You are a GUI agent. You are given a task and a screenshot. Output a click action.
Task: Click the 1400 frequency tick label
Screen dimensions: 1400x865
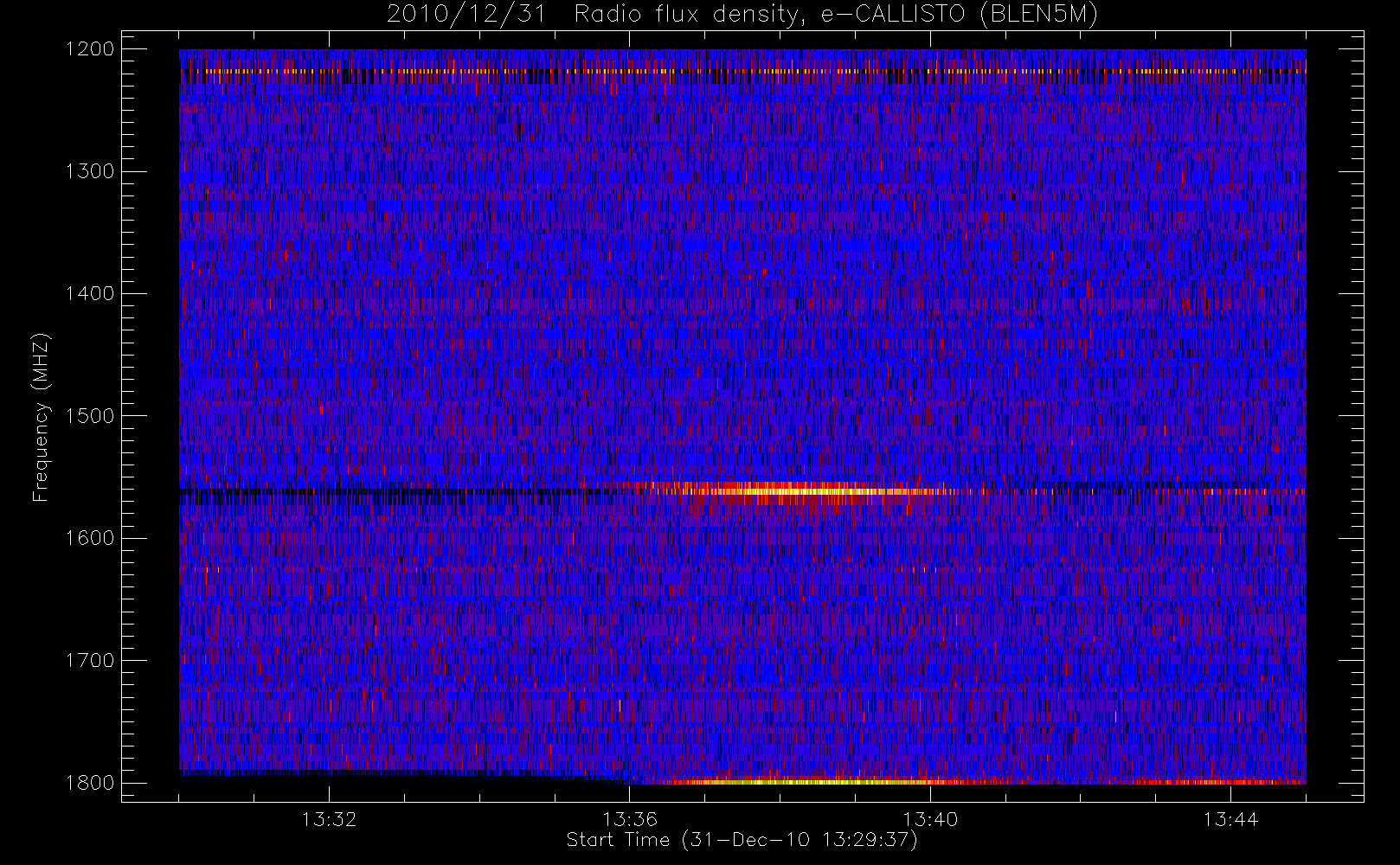(x=90, y=293)
